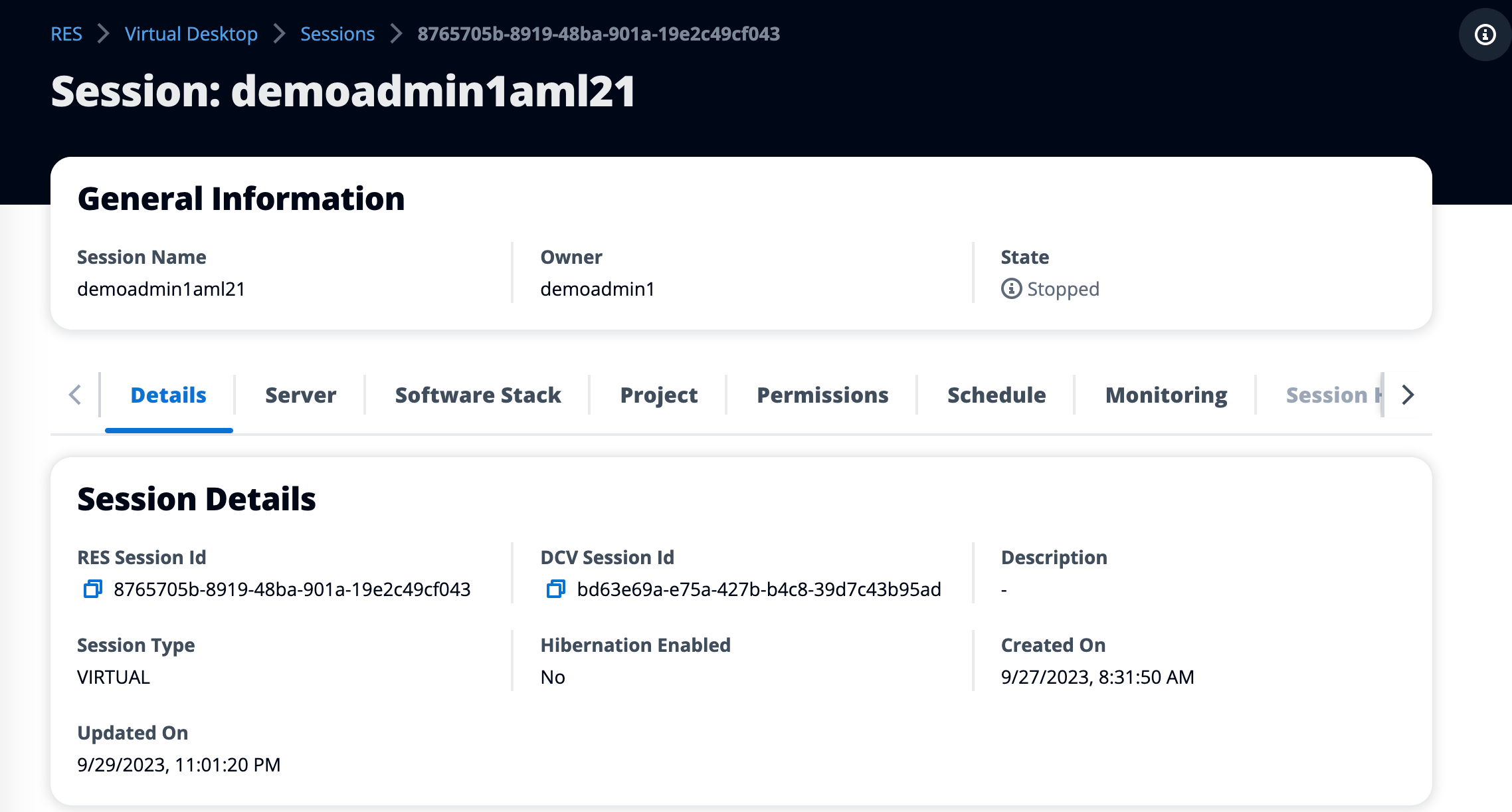Image resolution: width=1512 pixels, height=812 pixels.
Task: Click the session ID in the breadcrumb trail
Action: 599,34
